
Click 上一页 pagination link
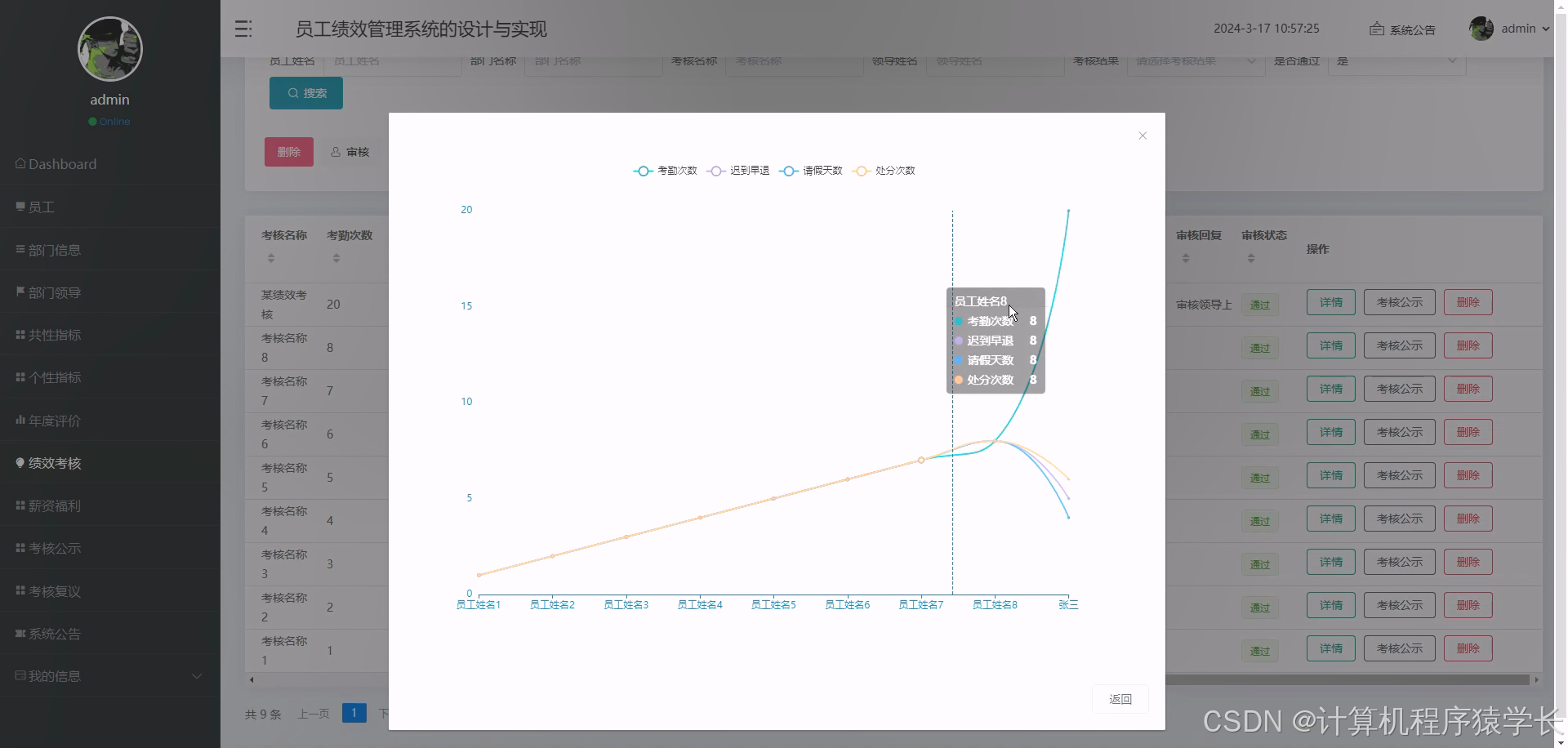click(314, 714)
